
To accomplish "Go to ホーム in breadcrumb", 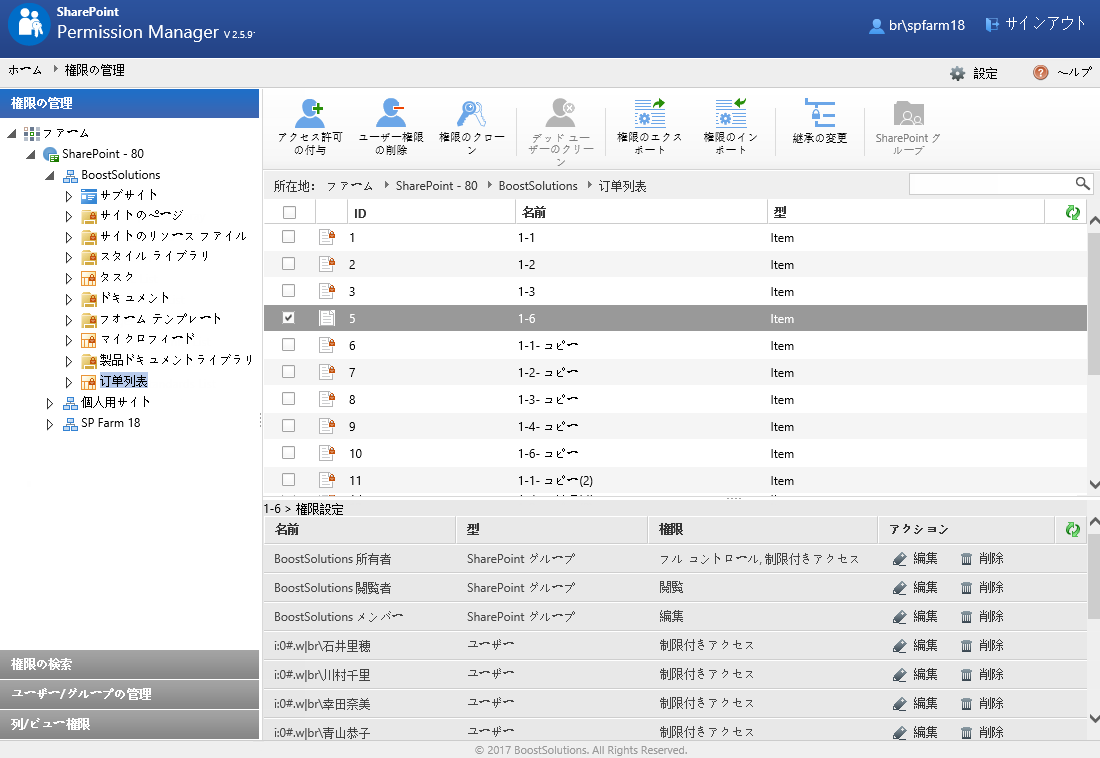I will pos(25,70).
